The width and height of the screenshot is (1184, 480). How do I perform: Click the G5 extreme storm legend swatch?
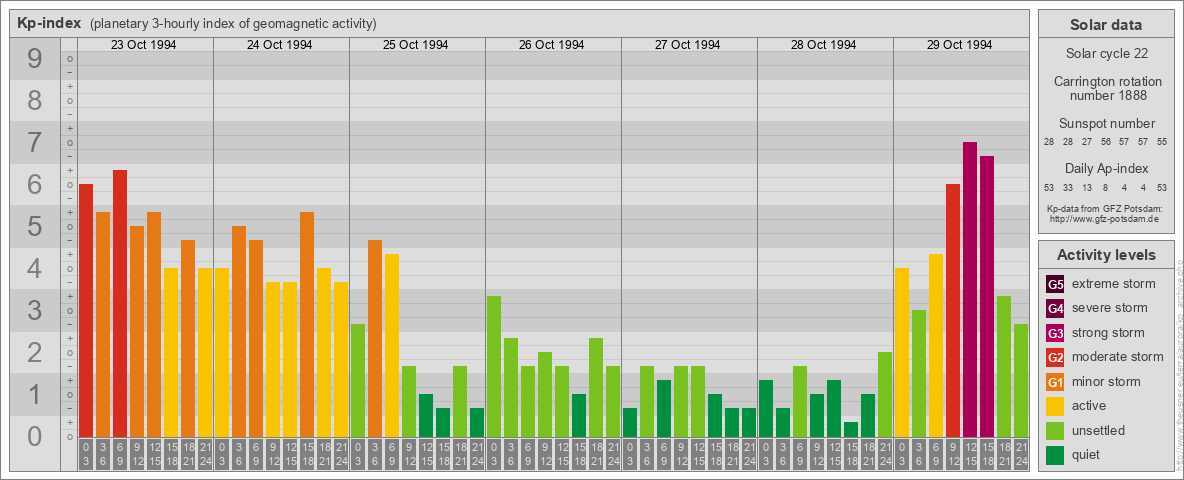click(1056, 285)
